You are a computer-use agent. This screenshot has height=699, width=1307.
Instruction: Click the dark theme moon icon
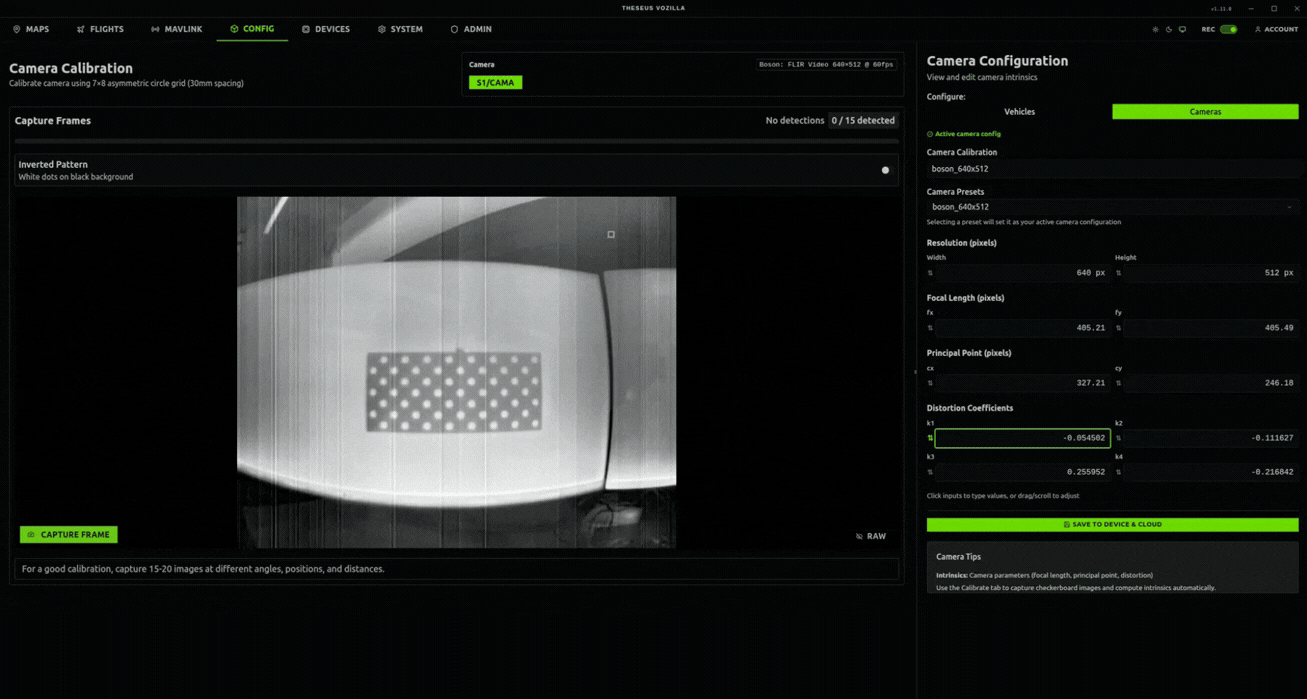click(x=1169, y=30)
